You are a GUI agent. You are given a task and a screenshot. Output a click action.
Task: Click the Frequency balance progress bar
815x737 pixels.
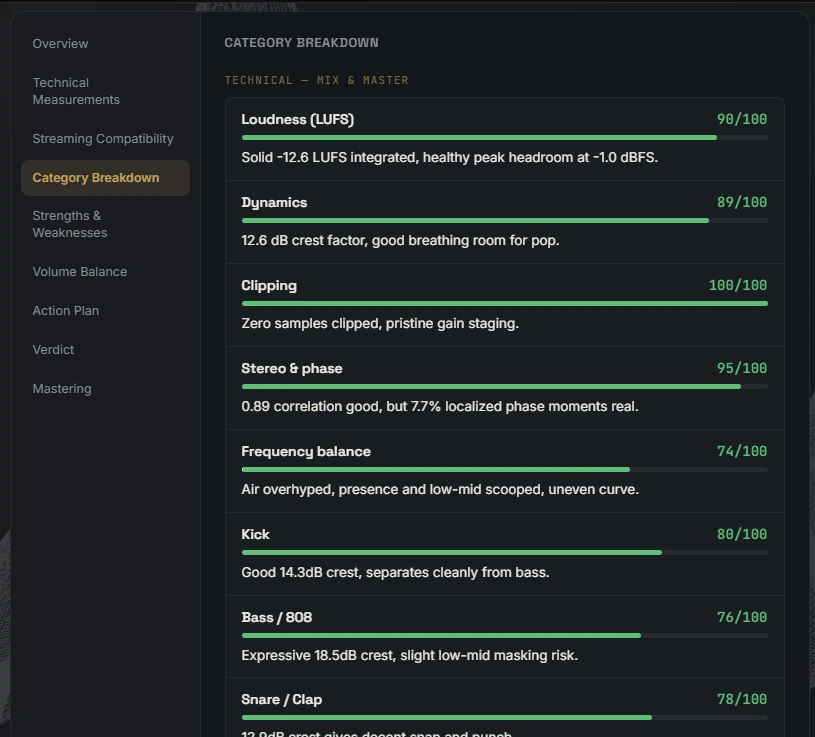504,470
